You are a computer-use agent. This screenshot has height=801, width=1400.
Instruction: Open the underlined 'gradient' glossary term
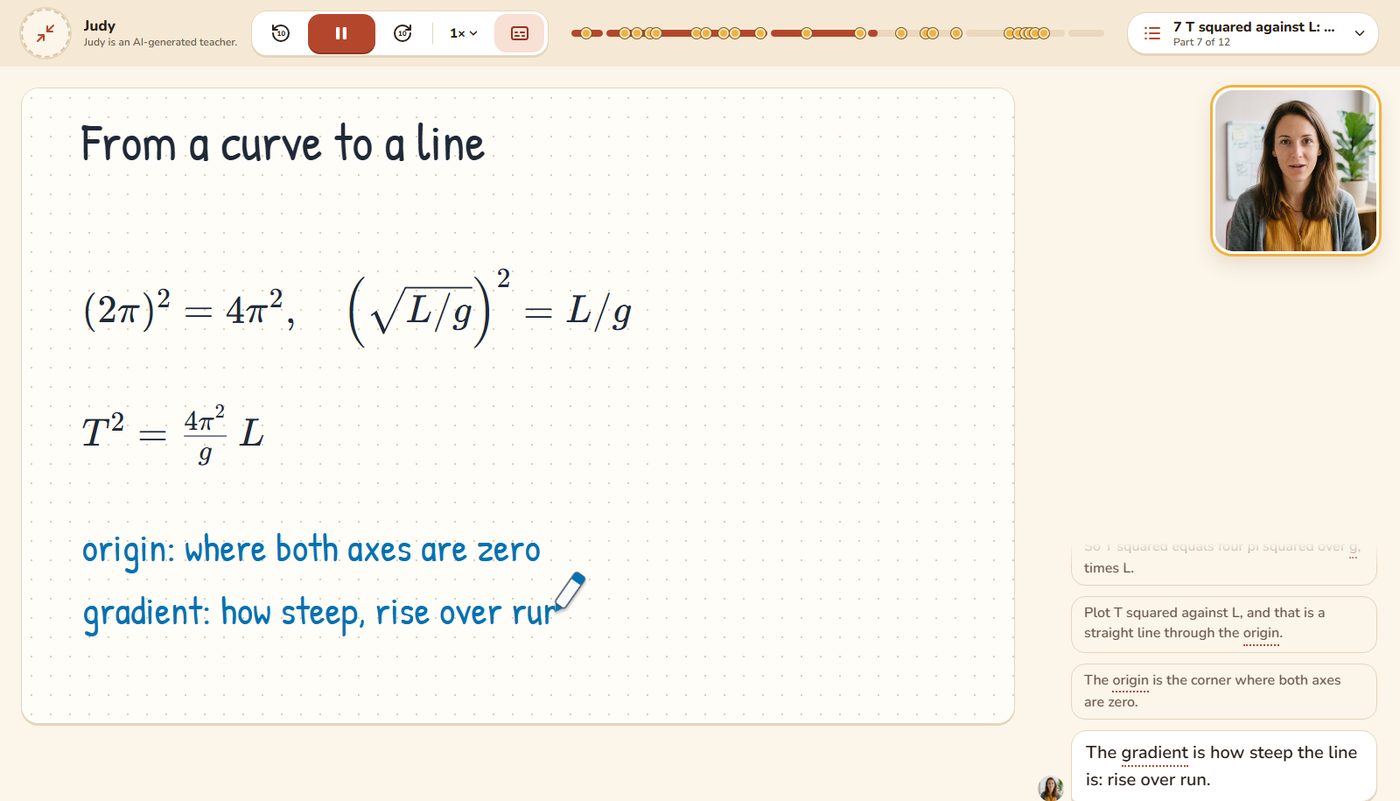point(1155,753)
